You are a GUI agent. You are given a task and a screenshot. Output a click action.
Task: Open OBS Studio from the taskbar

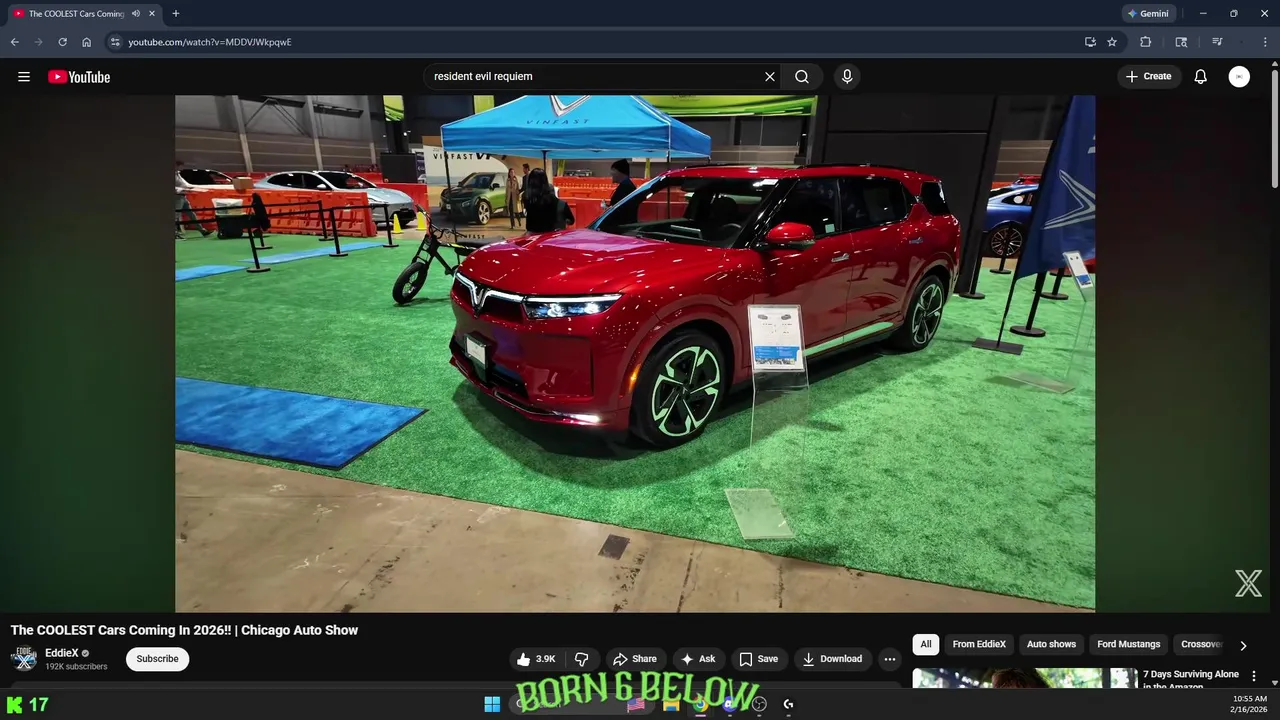[759, 704]
